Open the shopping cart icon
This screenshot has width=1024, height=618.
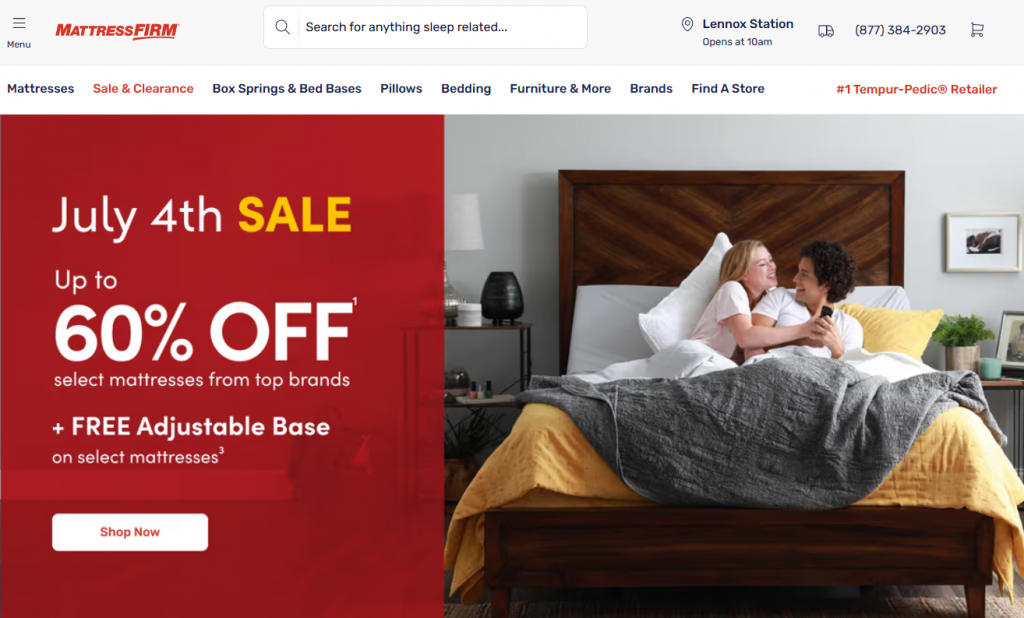click(977, 29)
